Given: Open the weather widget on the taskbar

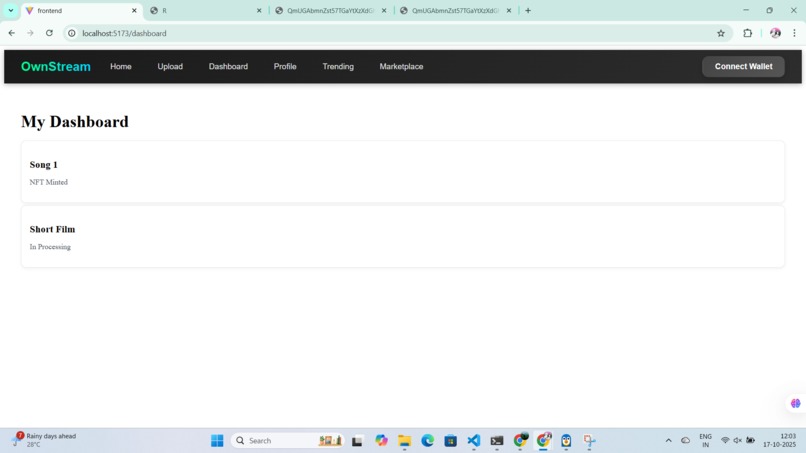Looking at the screenshot, I should coord(44,440).
